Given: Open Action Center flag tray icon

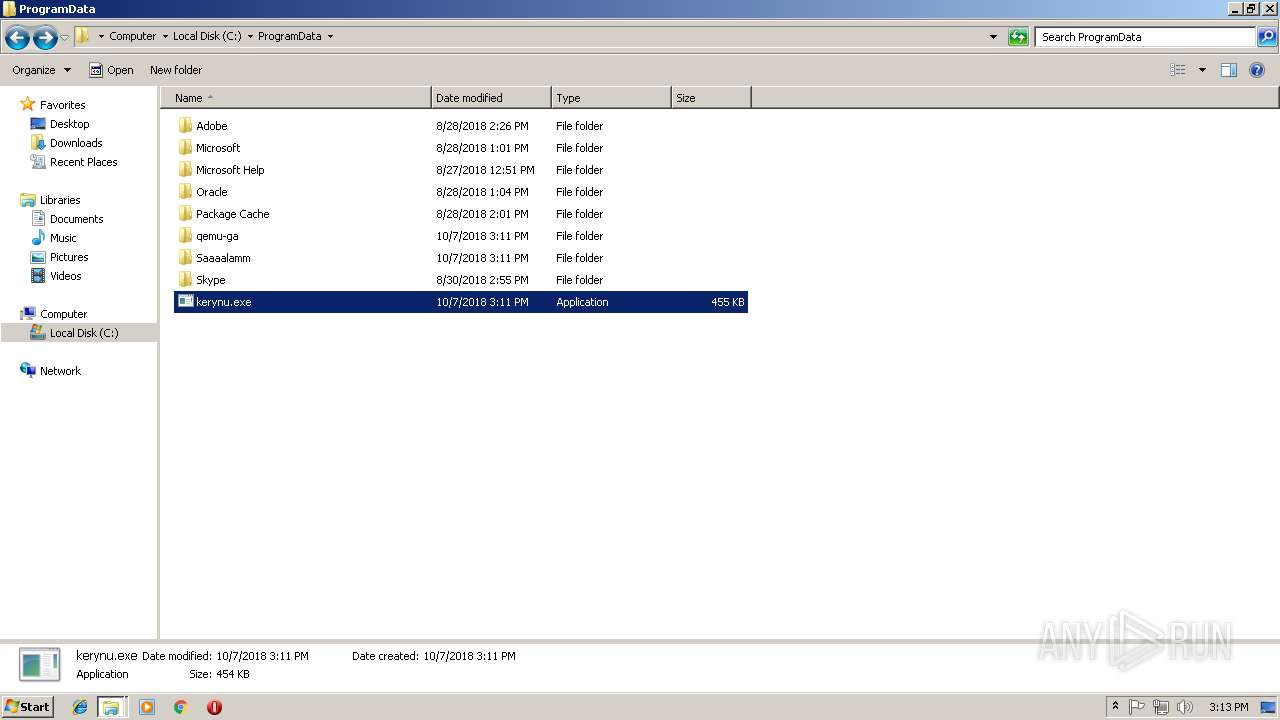Looking at the screenshot, I should pos(1137,707).
